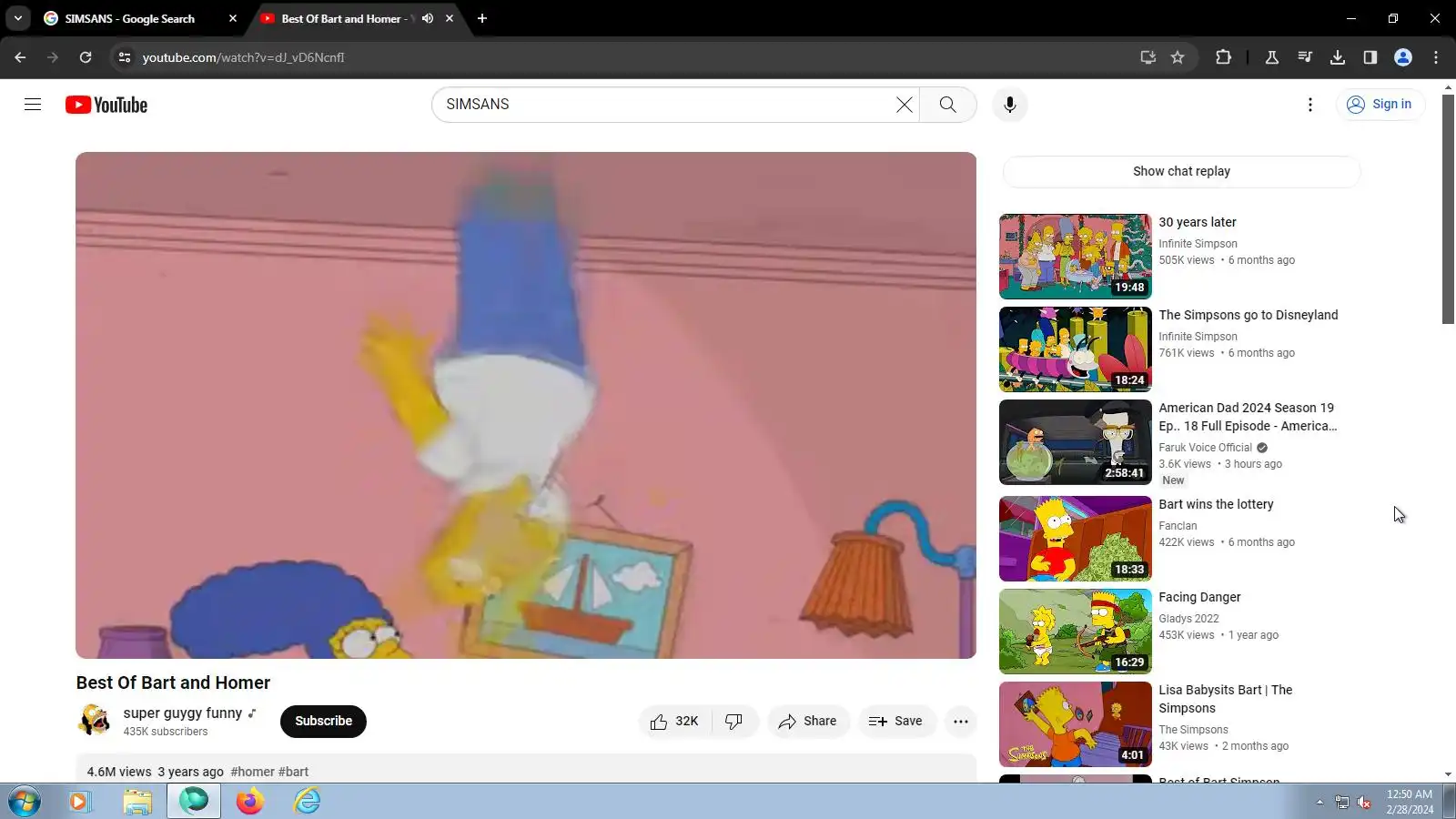1456x819 pixels.
Task: Open media controls in browser toolbar
Action: tap(1305, 57)
